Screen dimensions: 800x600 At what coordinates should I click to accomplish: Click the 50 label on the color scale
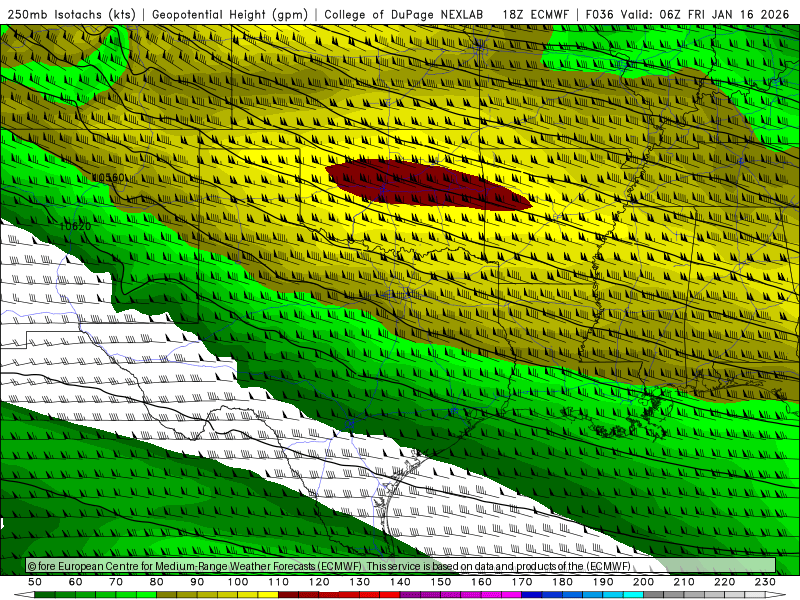click(x=35, y=582)
